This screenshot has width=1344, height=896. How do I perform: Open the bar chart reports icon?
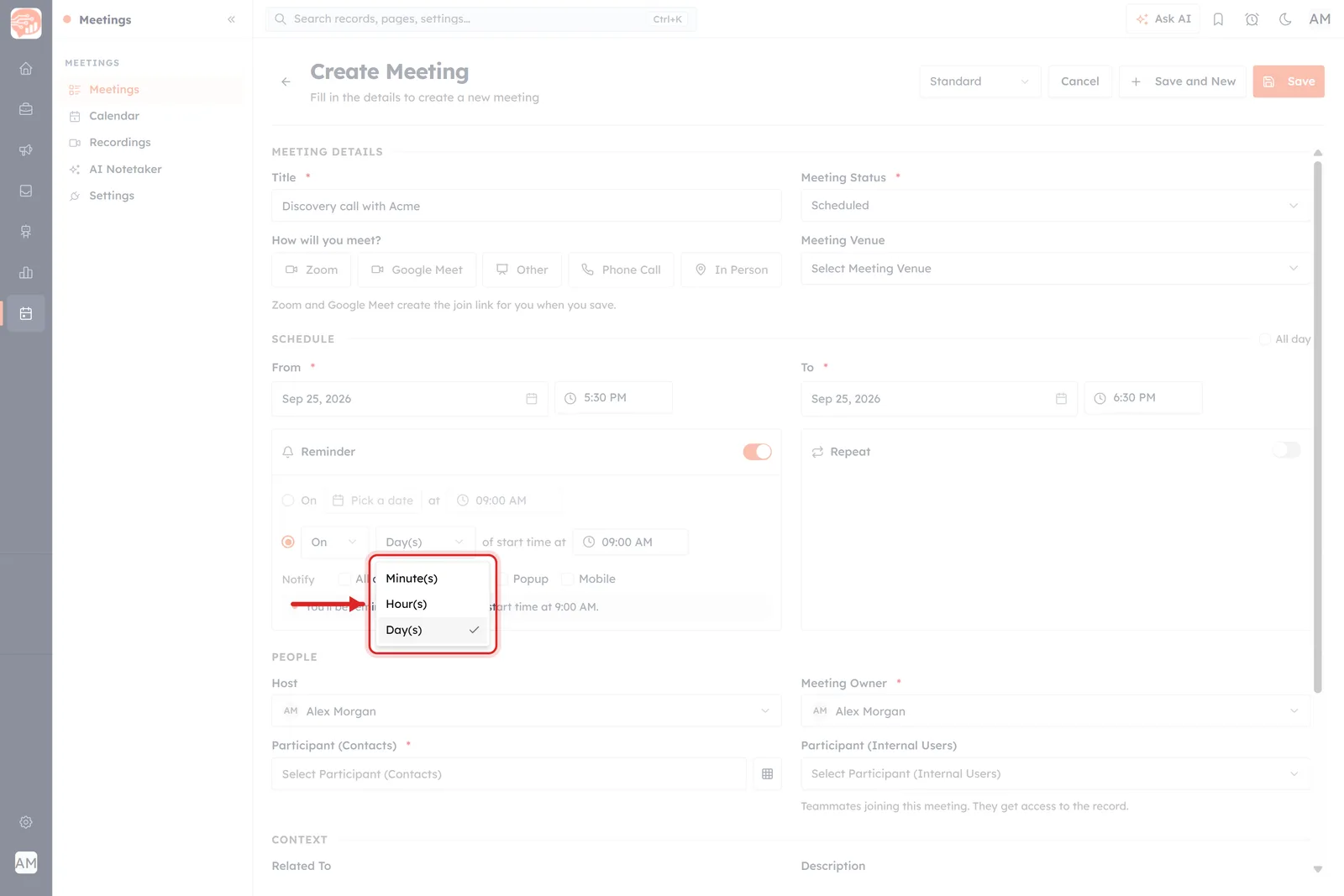tap(26, 273)
